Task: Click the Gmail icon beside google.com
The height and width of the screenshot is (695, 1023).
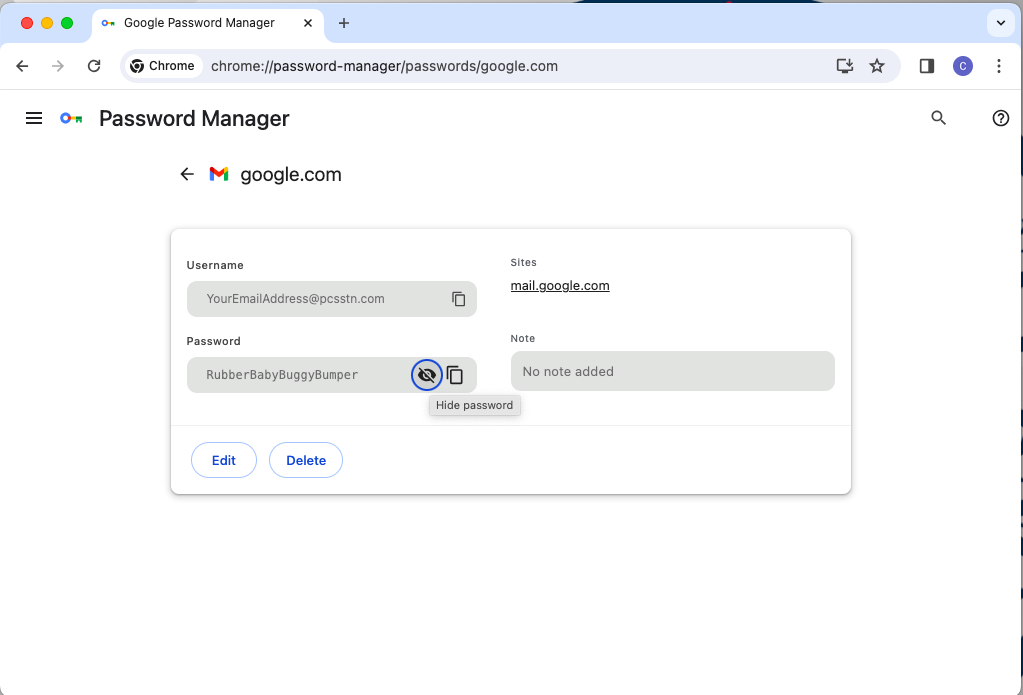Action: pos(219,174)
